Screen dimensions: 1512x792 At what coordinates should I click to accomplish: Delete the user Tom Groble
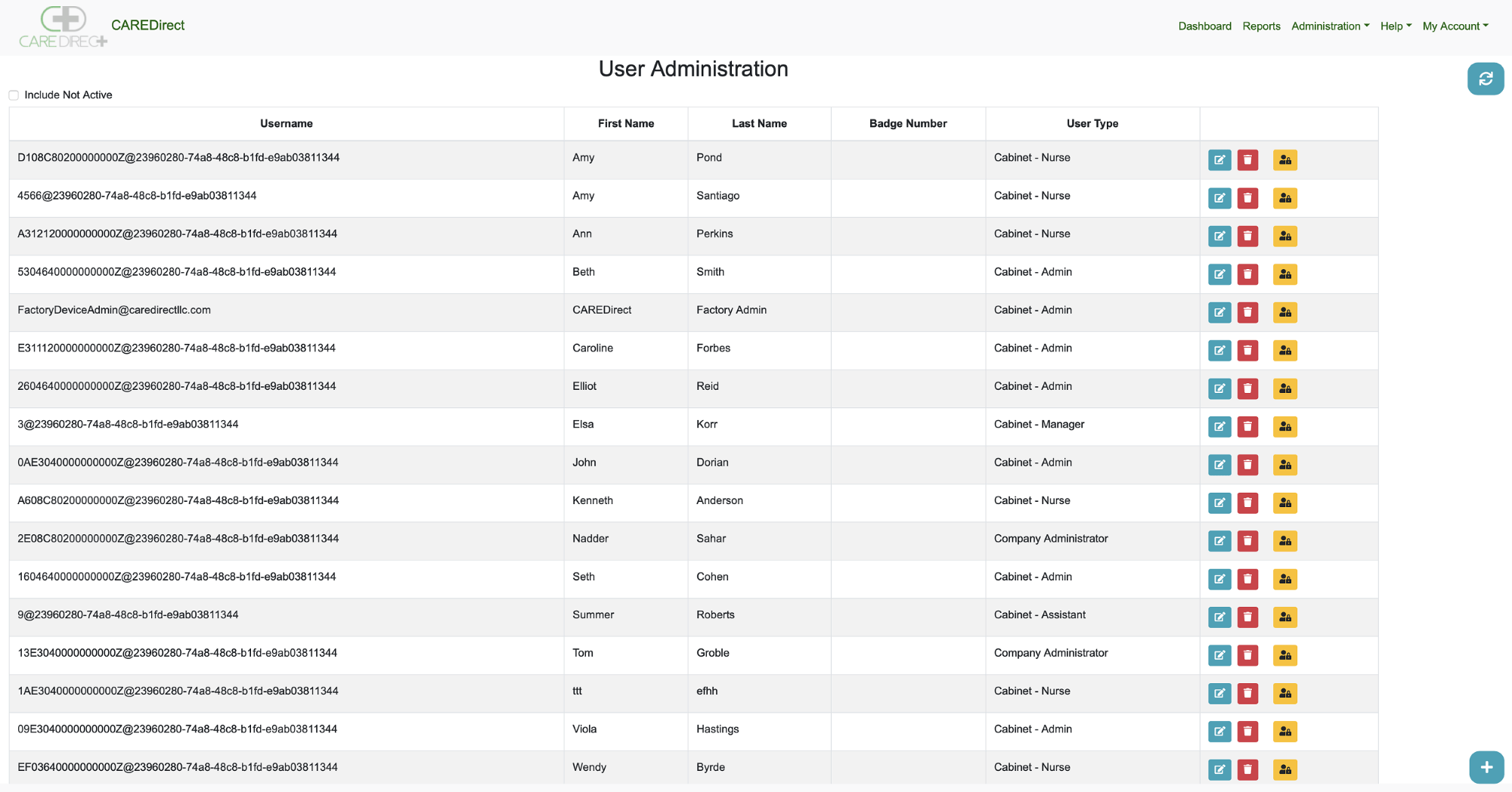click(1247, 655)
